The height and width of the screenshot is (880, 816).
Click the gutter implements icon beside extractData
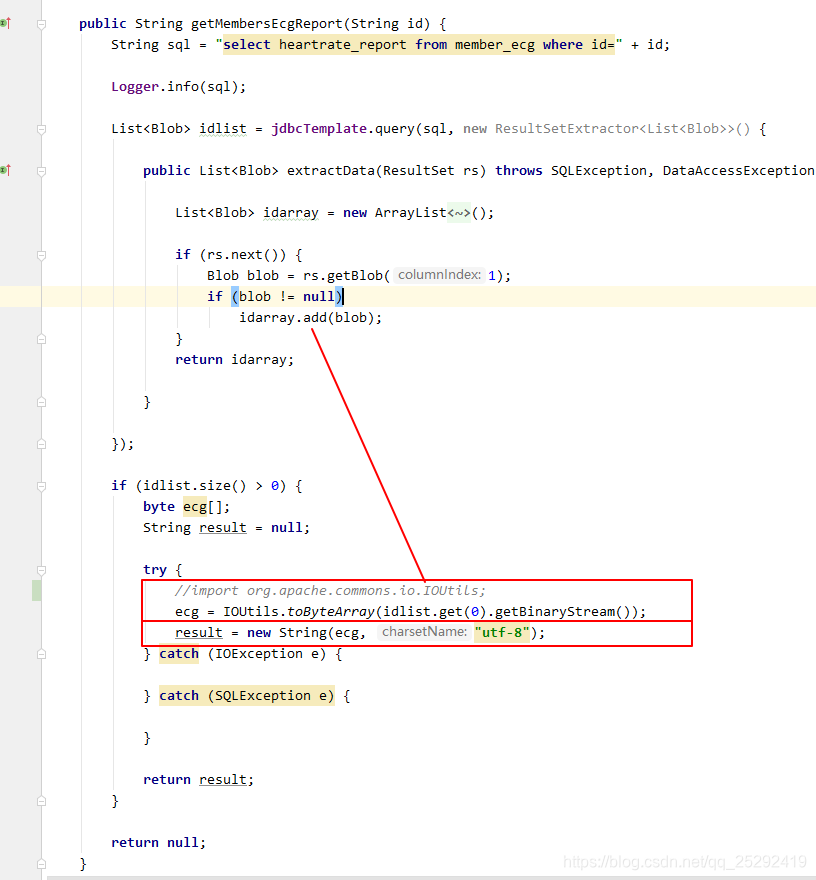click(x=6, y=170)
